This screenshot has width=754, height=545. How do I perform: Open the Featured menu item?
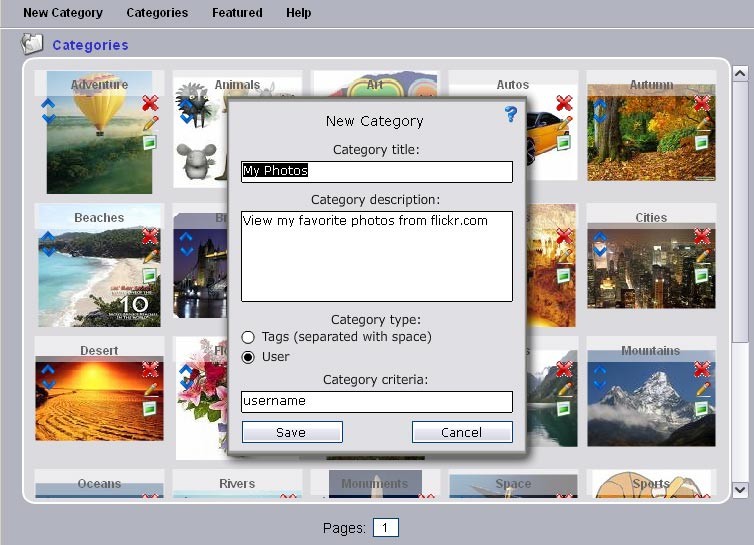[237, 13]
